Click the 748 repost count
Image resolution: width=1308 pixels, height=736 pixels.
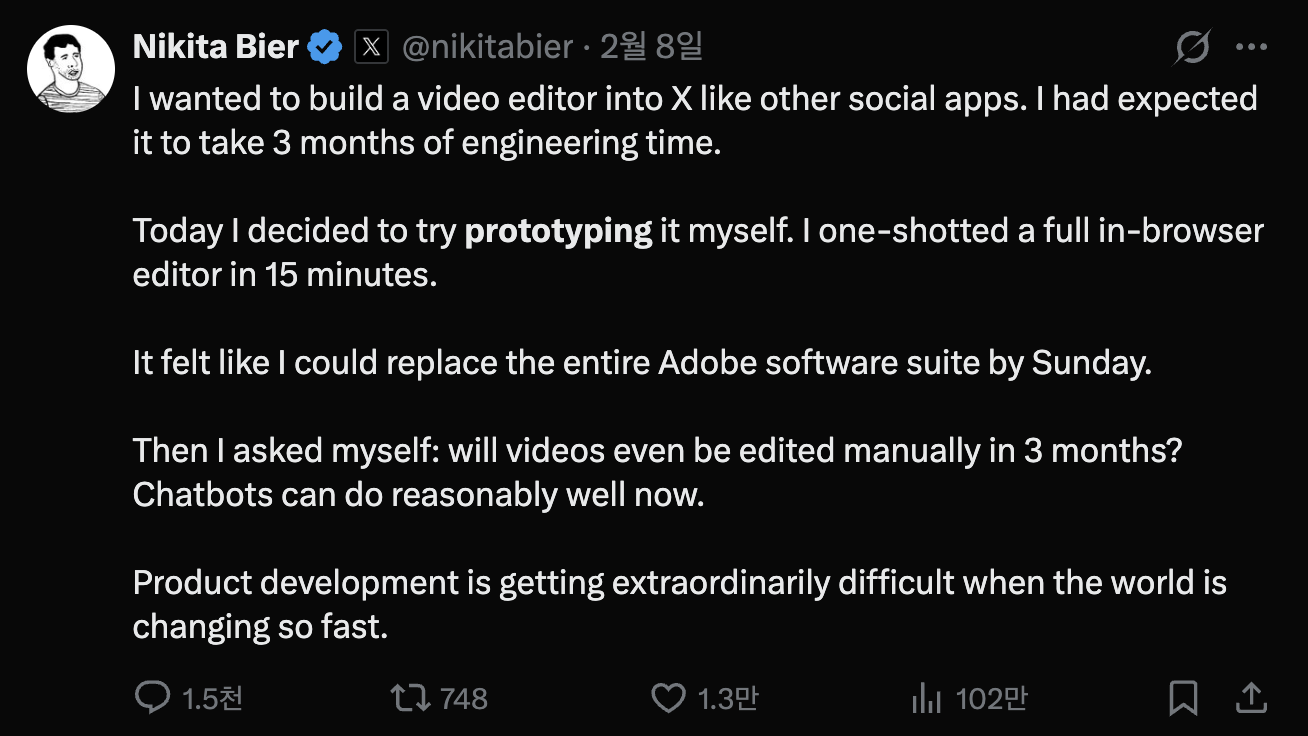[x=464, y=698]
